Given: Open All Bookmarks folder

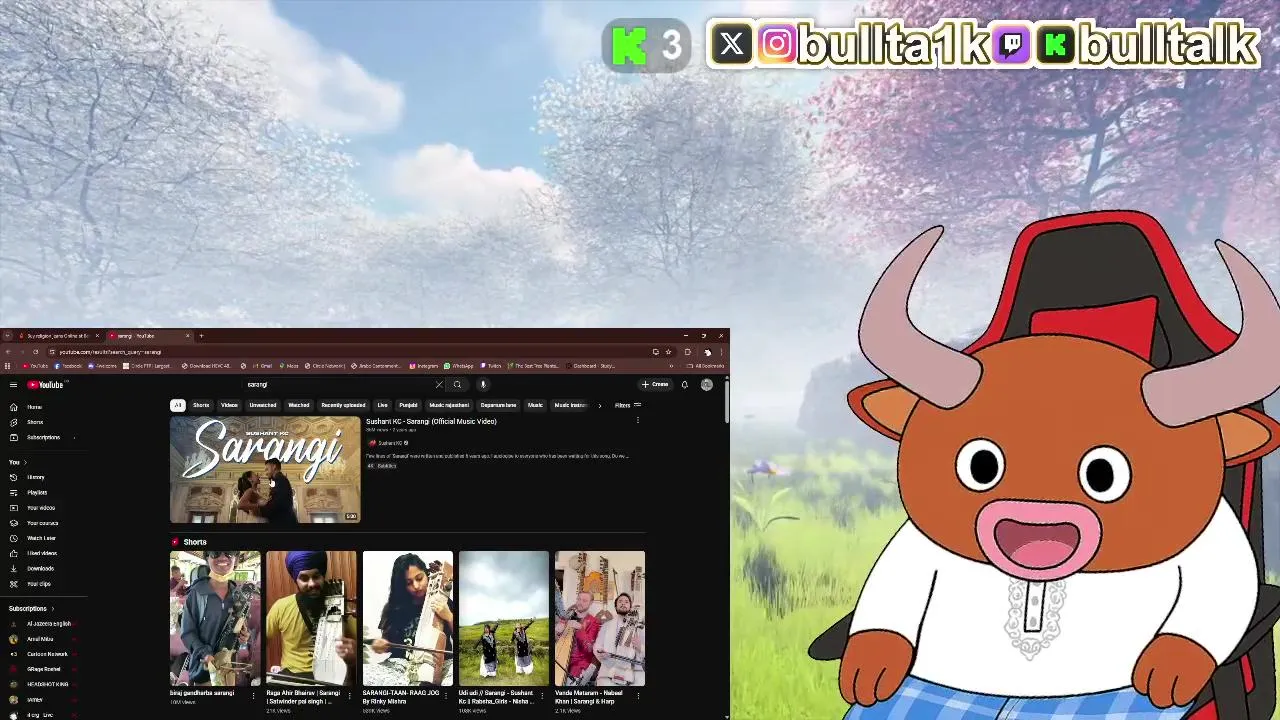Looking at the screenshot, I should click(x=707, y=366).
